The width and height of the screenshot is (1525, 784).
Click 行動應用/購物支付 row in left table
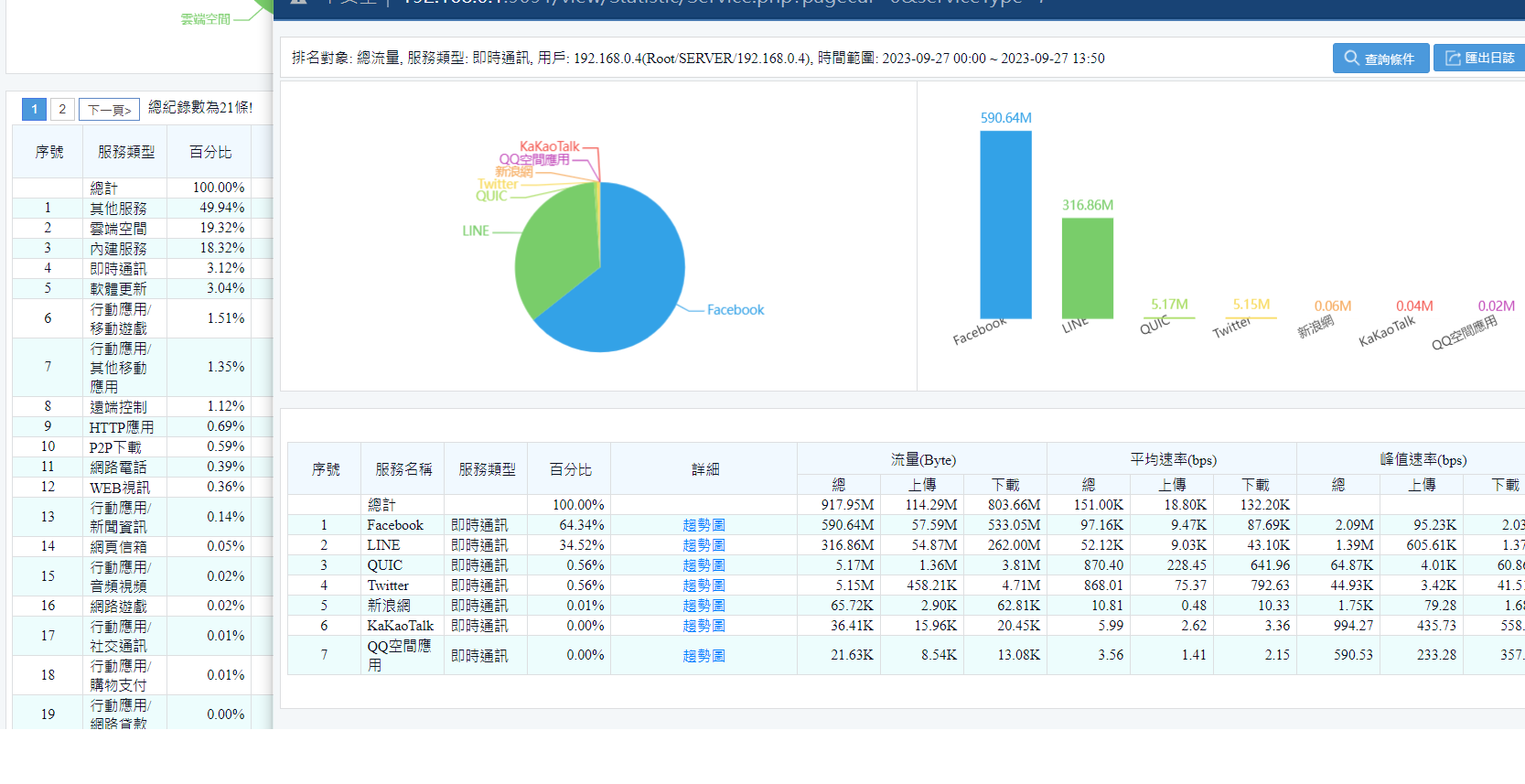(143, 675)
